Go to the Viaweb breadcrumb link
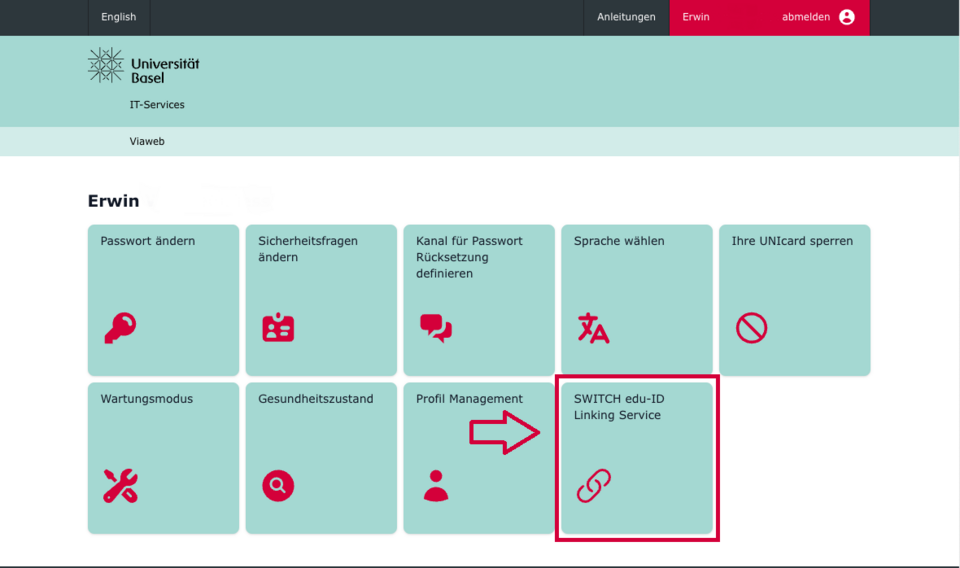960x568 pixels. coord(147,142)
